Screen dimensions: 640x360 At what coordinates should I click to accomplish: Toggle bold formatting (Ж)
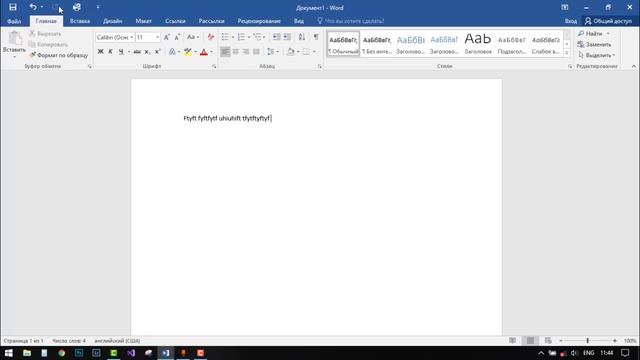coord(100,51)
